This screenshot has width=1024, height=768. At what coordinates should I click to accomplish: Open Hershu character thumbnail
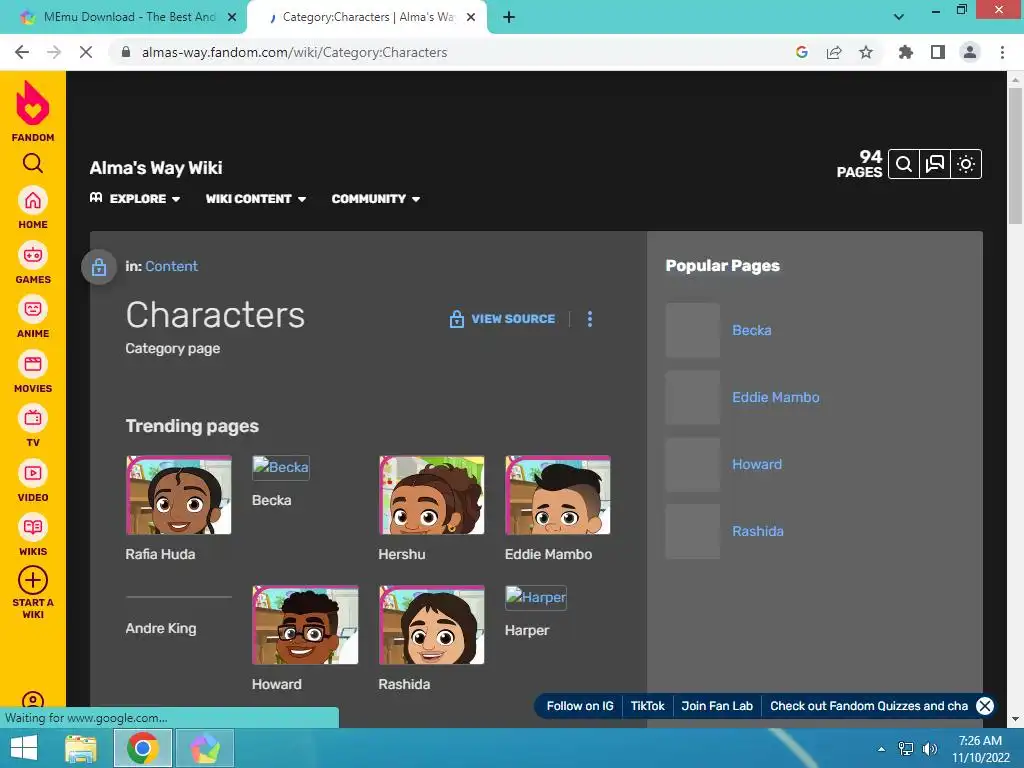[432, 495]
